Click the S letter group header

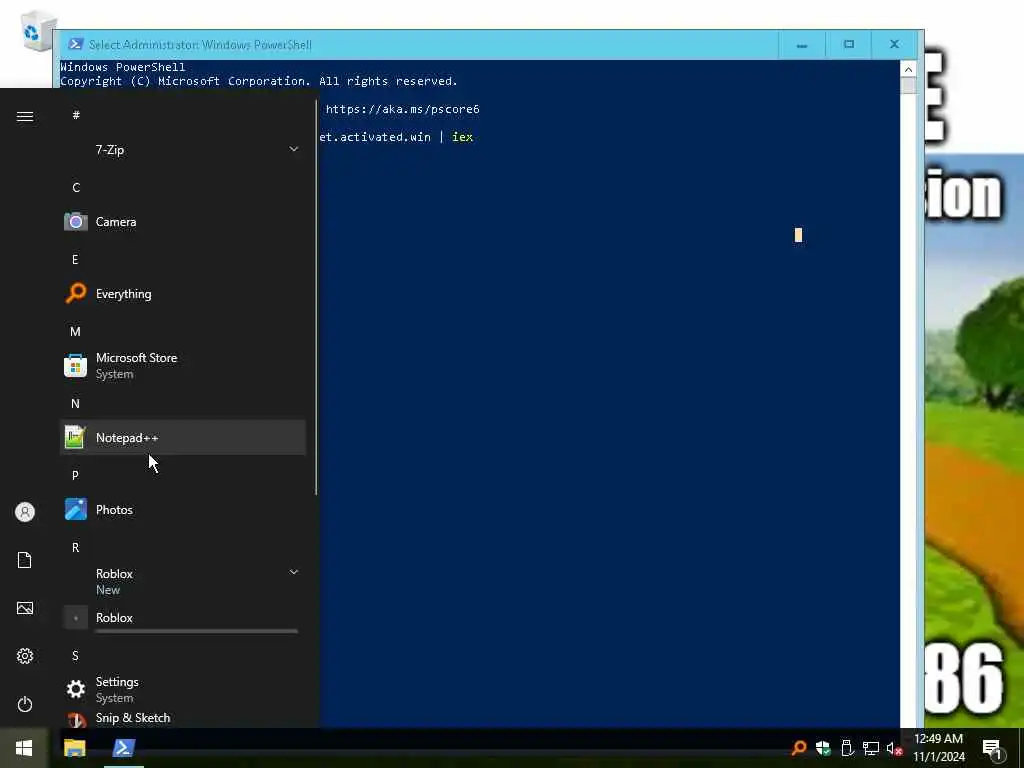75,655
